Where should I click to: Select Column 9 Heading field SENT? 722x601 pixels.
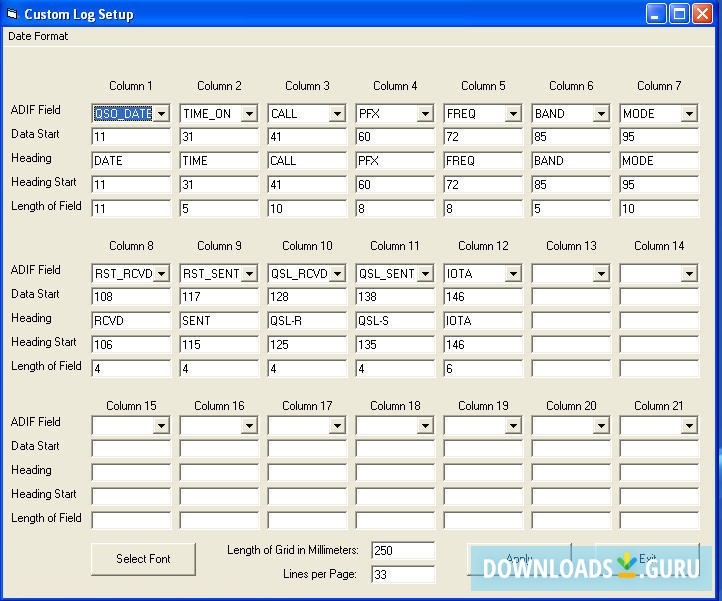coord(219,321)
